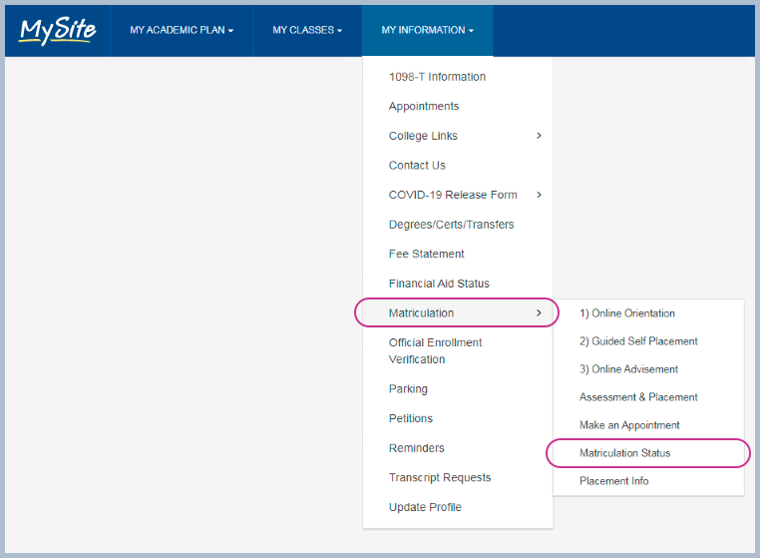Choose Guided Self Placement
Viewport: 760px width, 558px height.
(x=638, y=341)
